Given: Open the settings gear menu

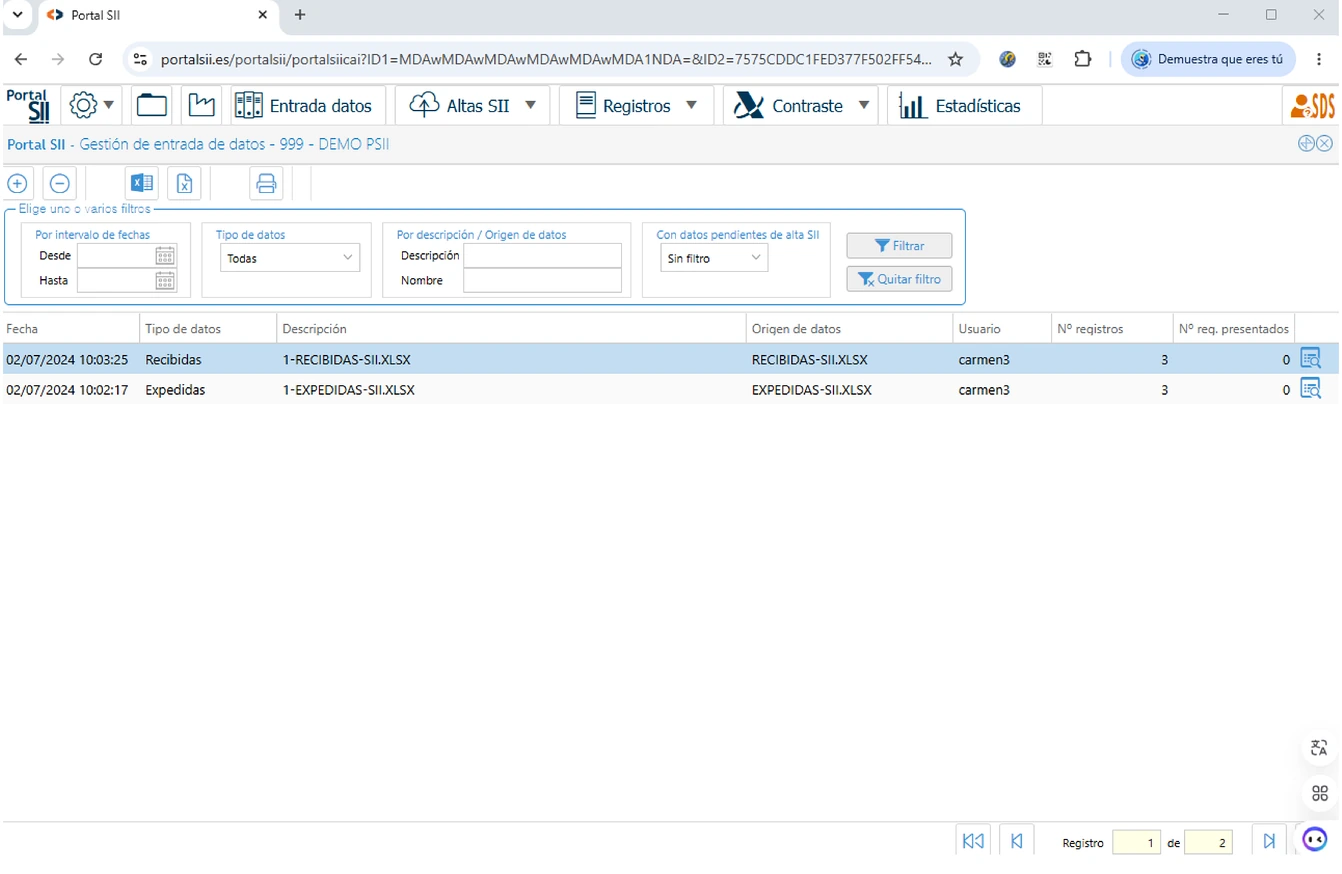Looking at the screenshot, I should tap(91, 105).
